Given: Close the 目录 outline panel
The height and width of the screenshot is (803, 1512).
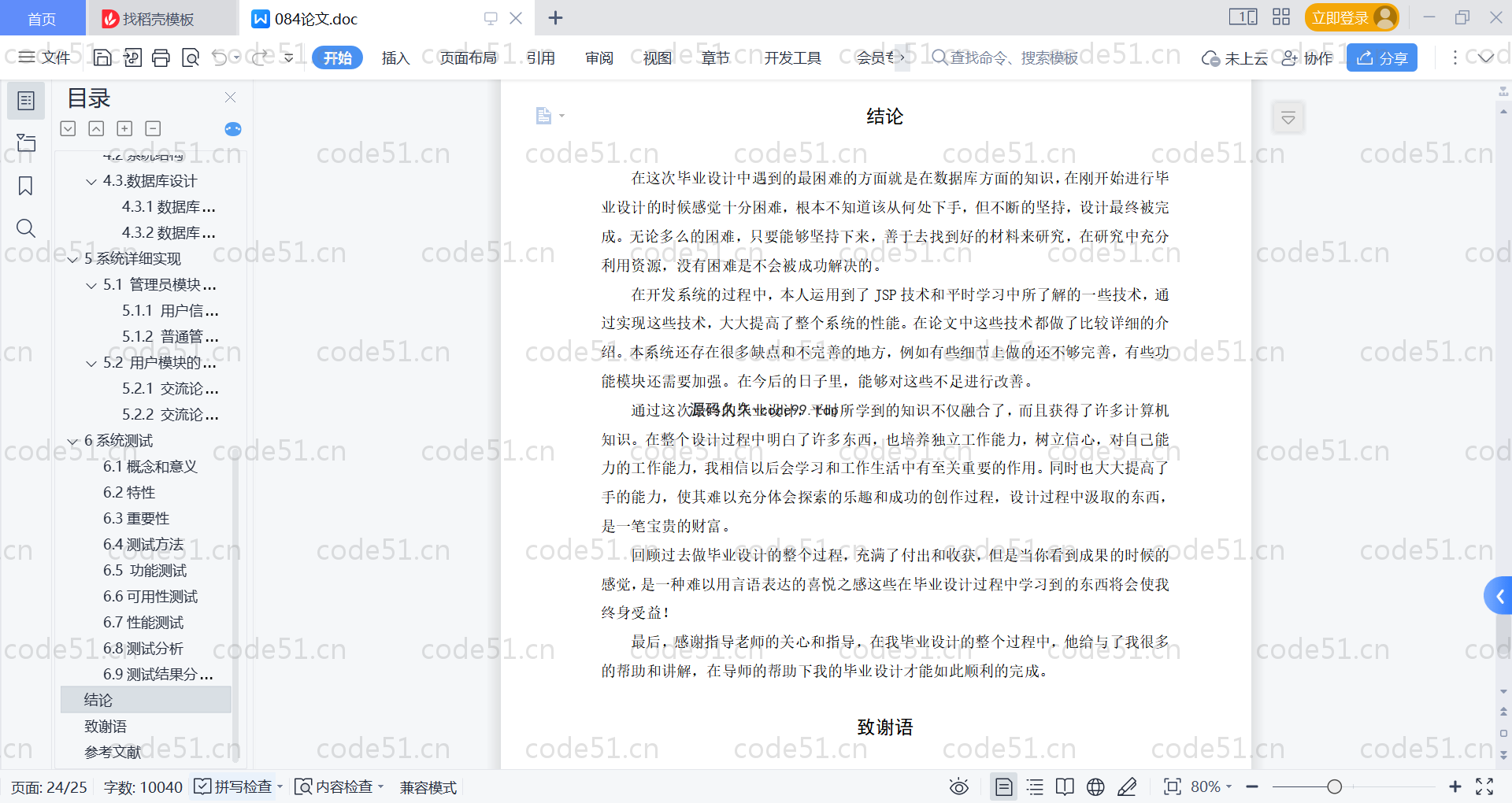Looking at the screenshot, I should click(x=231, y=97).
